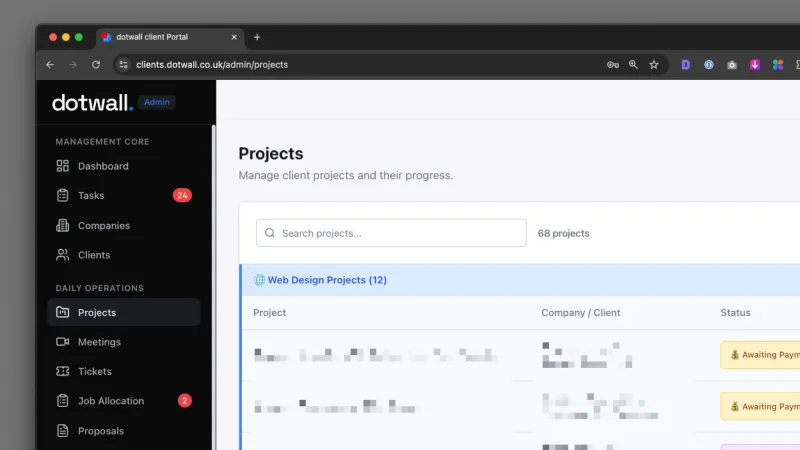
Task: Click the 68 projects count text
Action: pos(563,233)
